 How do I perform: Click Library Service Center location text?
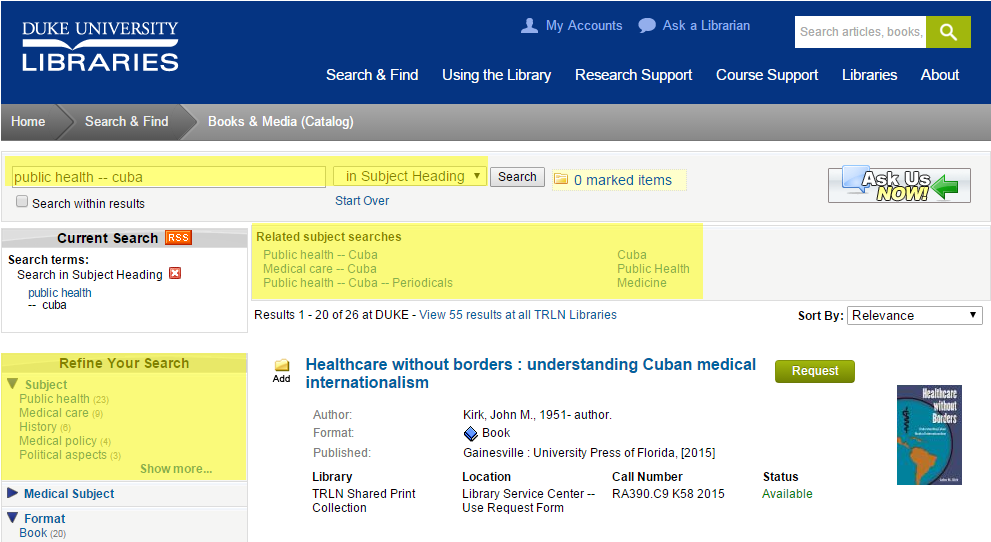coord(528,500)
